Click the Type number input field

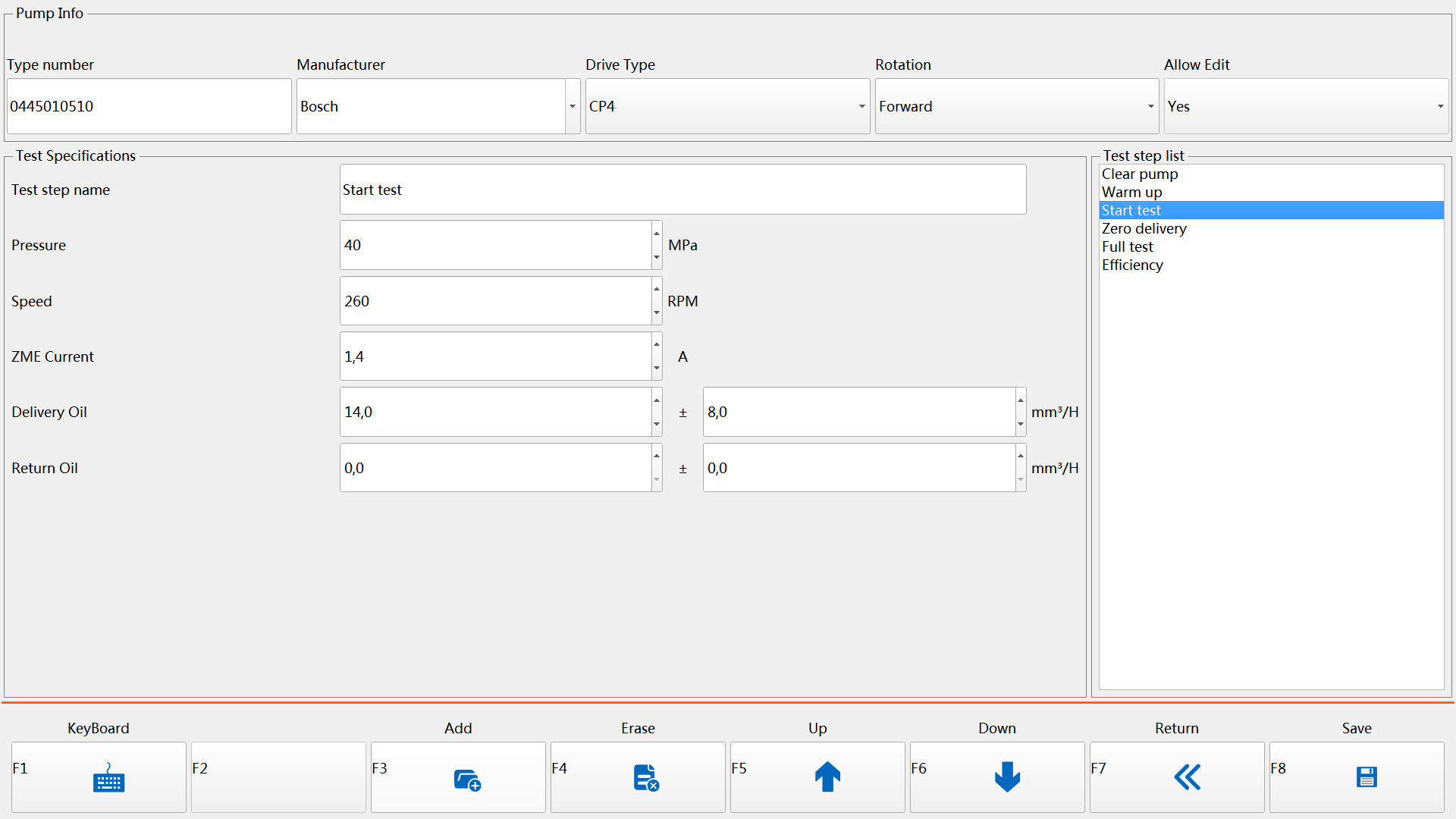(x=149, y=106)
